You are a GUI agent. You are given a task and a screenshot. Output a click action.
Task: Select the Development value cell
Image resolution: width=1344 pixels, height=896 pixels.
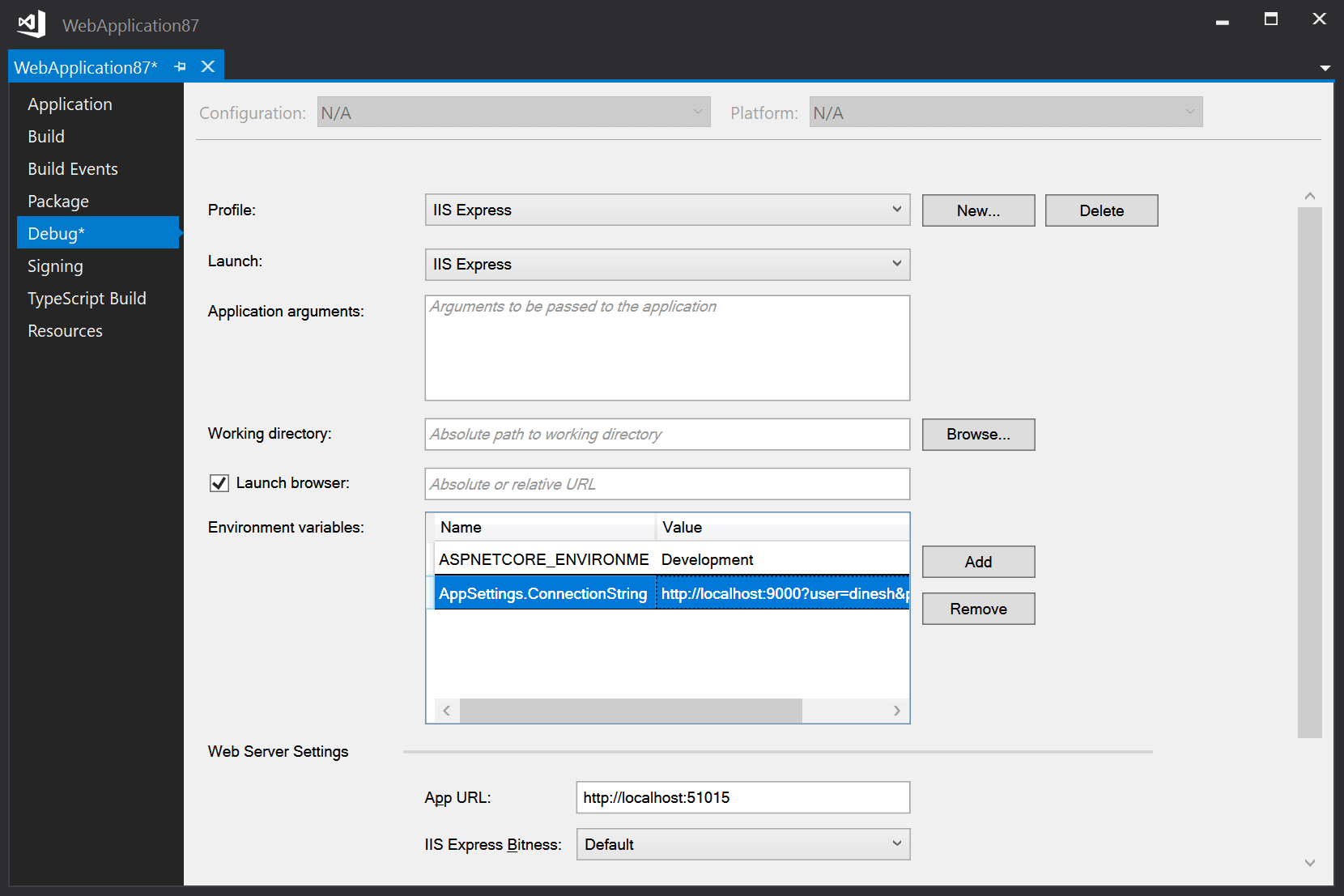(x=782, y=559)
